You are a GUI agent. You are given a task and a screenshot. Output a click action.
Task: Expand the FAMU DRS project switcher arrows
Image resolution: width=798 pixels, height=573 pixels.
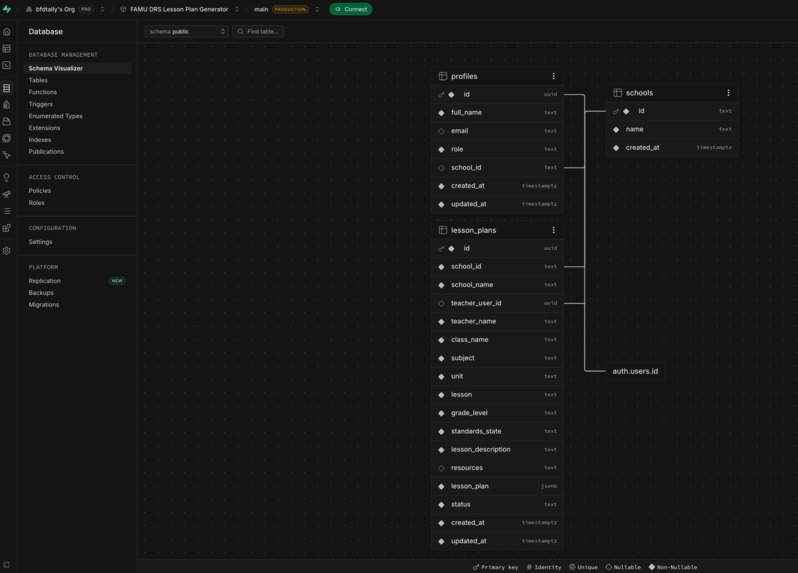[x=237, y=9]
